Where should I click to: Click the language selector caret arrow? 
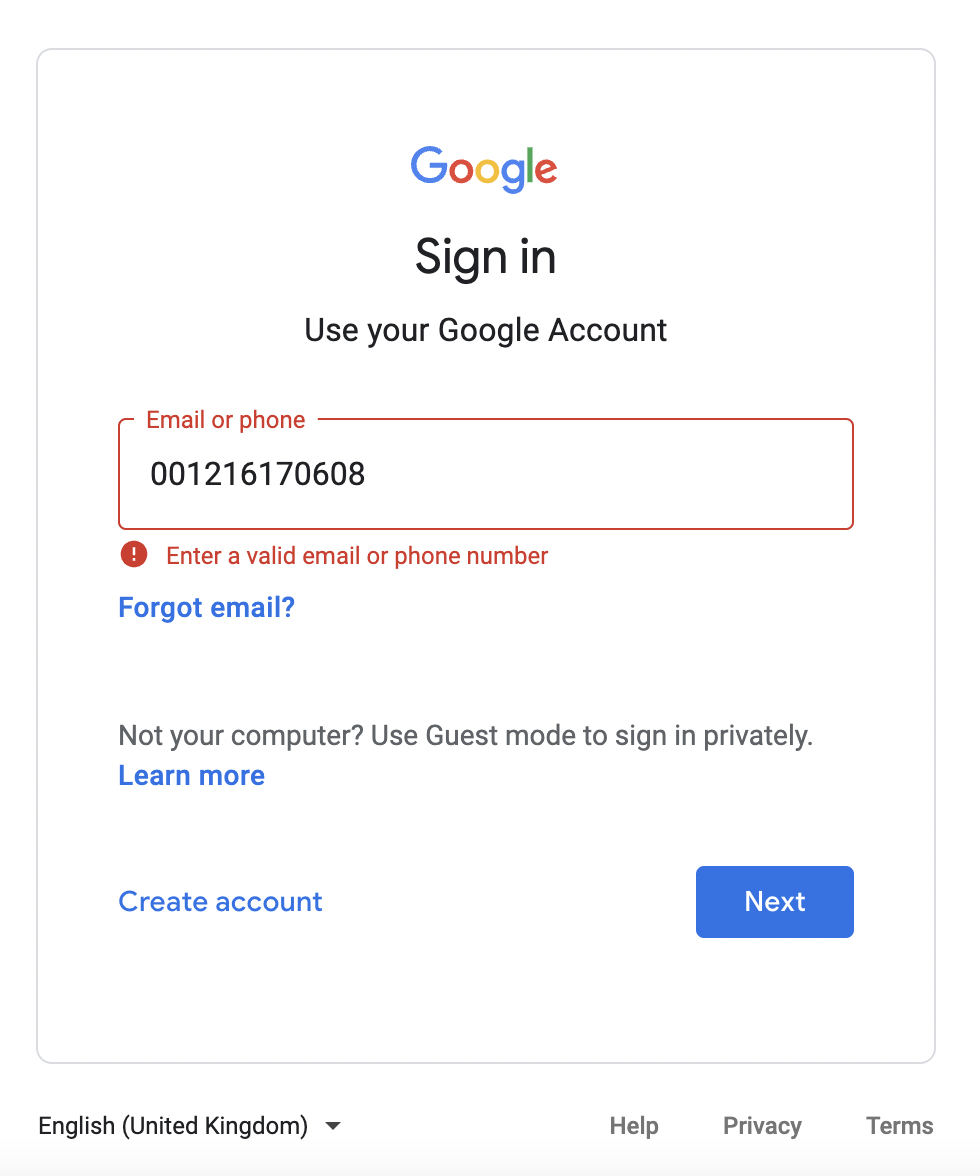tap(333, 1125)
